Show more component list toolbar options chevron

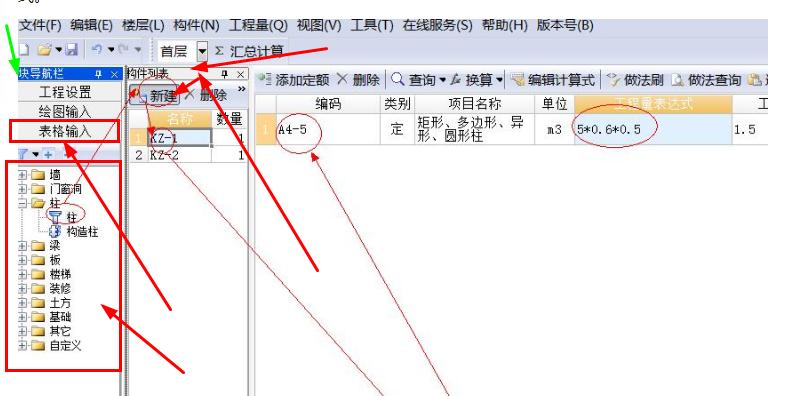241,89
